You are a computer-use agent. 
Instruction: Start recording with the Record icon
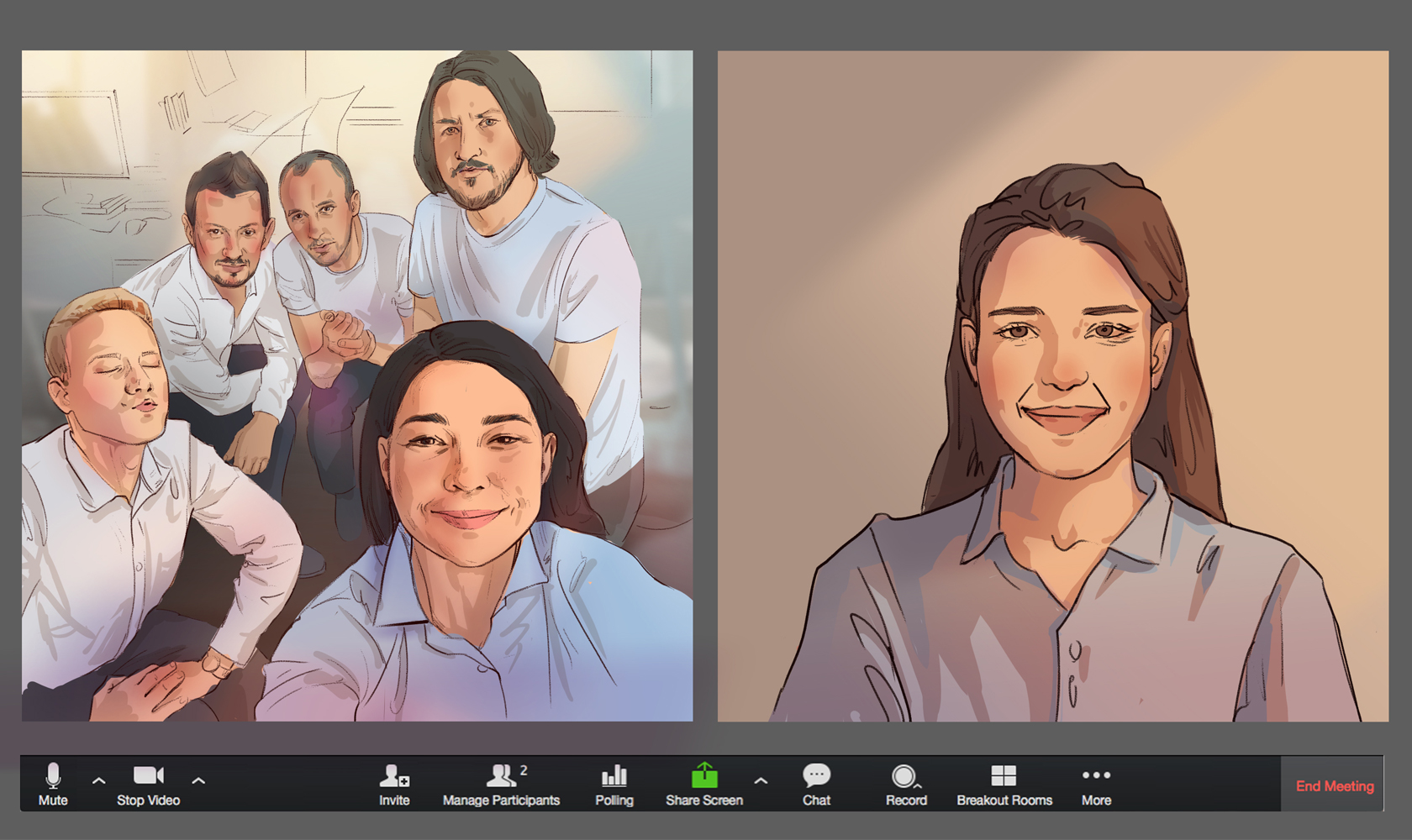point(904,775)
